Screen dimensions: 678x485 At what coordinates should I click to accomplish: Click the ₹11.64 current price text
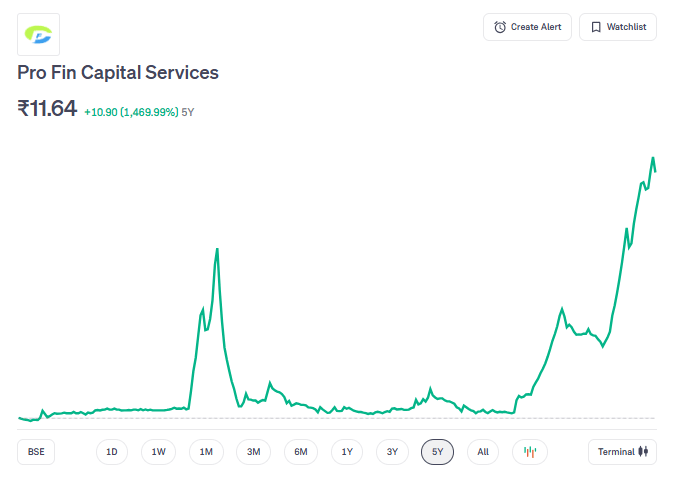tap(47, 108)
